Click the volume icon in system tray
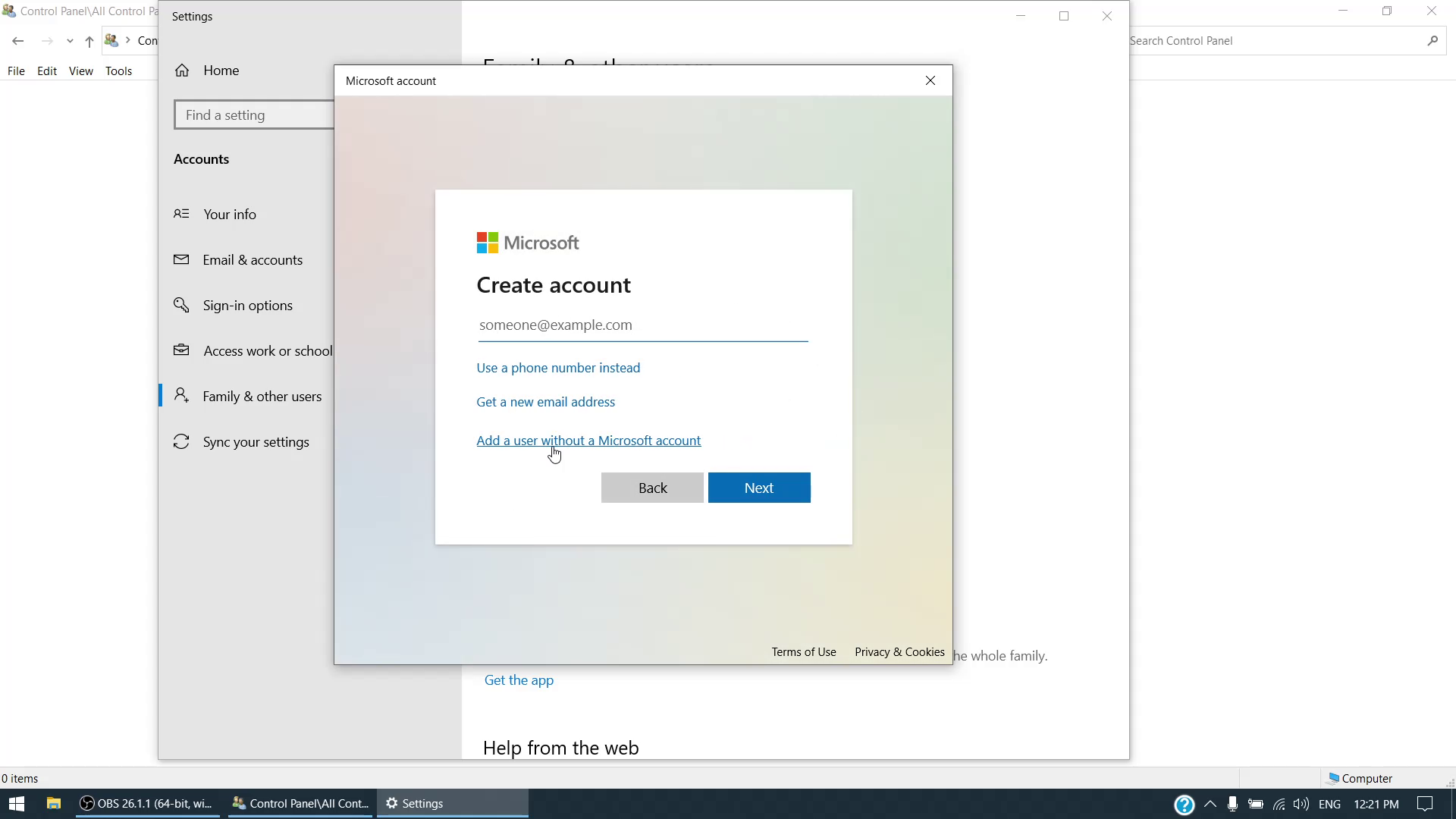This screenshot has width=1456, height=819. [1301, 804]
